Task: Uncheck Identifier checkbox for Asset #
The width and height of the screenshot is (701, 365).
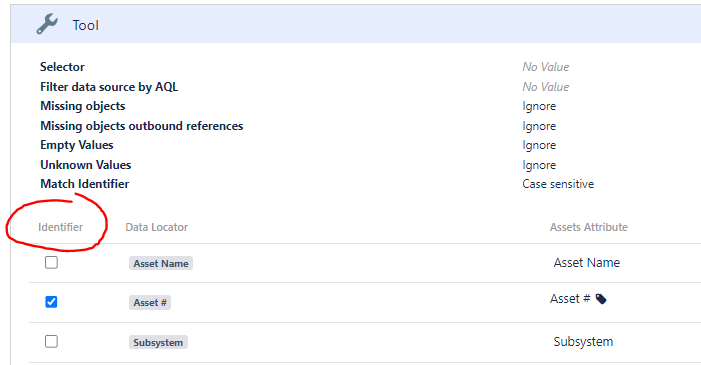Action: click(51, 302)
